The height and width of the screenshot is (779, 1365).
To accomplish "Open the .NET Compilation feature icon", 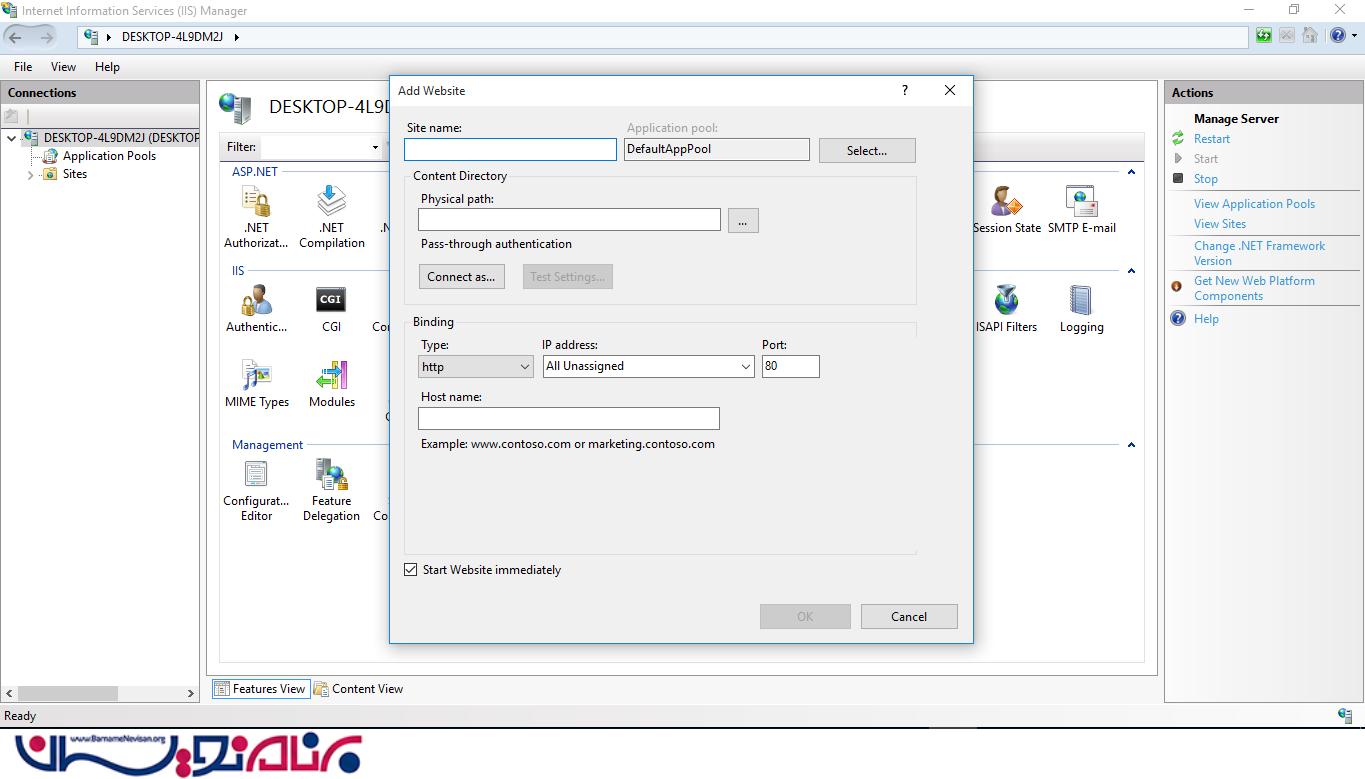I will pyautogui.click(x=331, y=203).
